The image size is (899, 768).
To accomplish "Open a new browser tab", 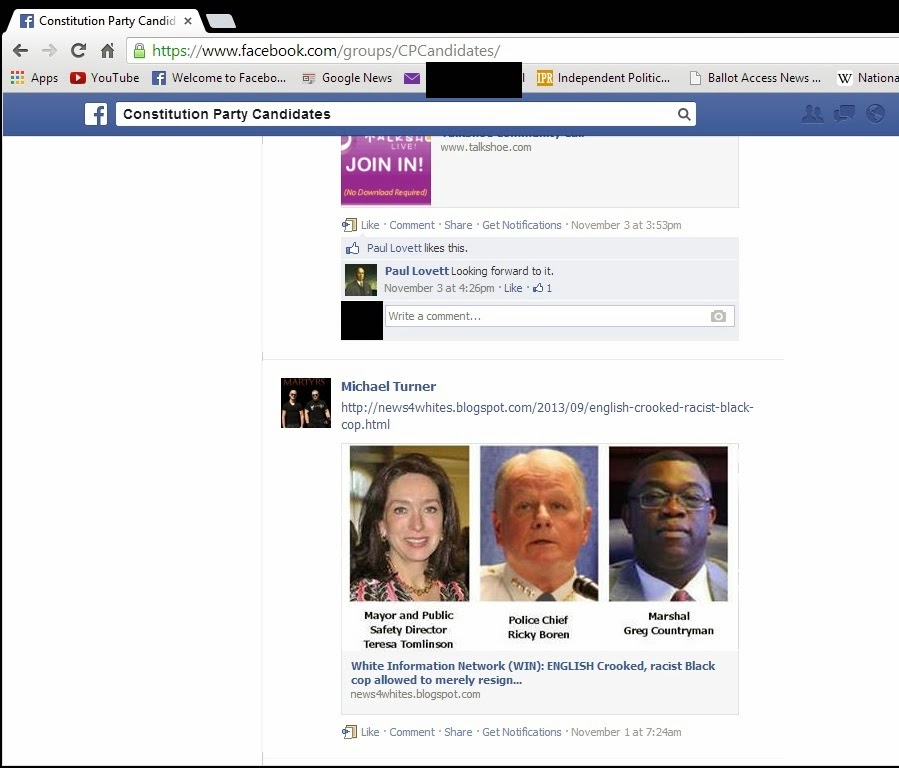I will click(221, 21).
